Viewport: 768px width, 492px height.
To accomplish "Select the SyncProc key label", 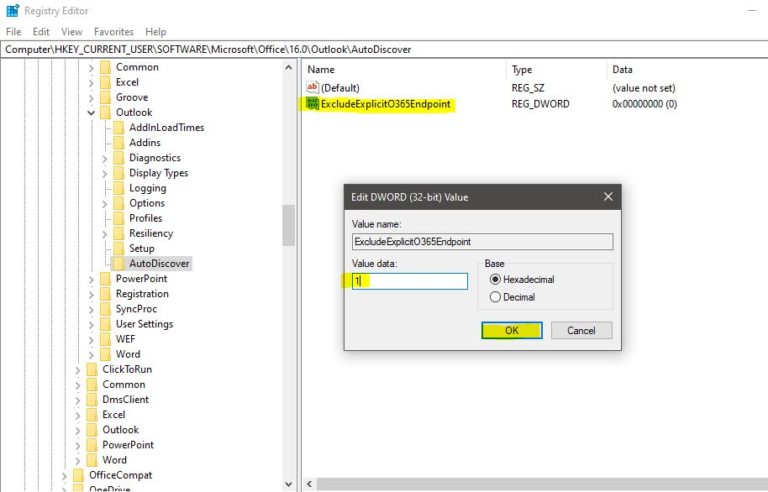I will tap(136, 309).
